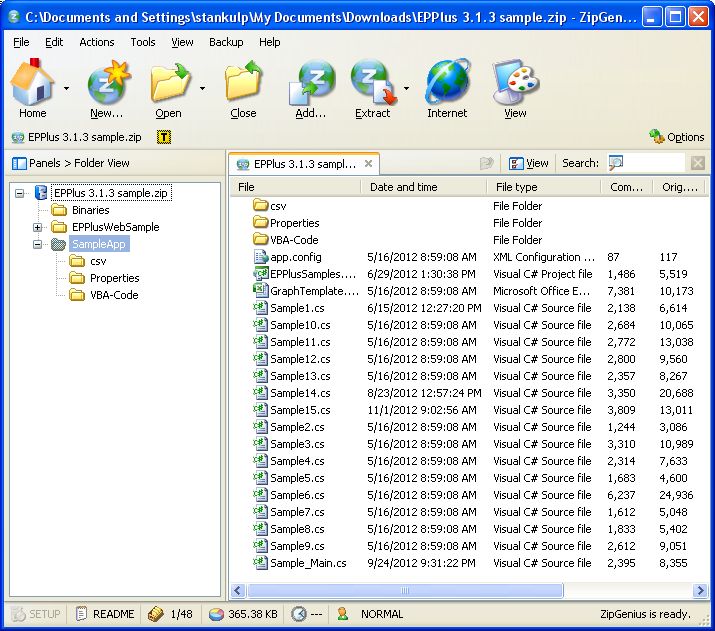Open the dropdown arrow next to Open

[x=202, y=88]
